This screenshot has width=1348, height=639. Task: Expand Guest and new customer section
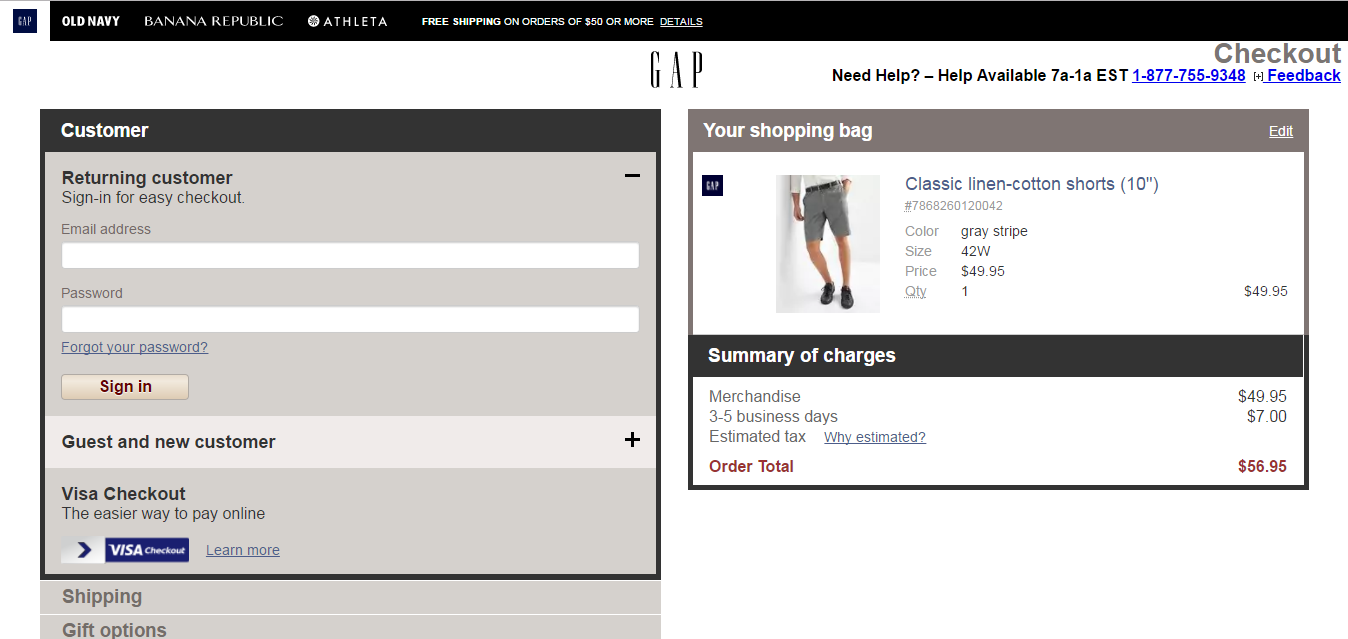(632, 440)
